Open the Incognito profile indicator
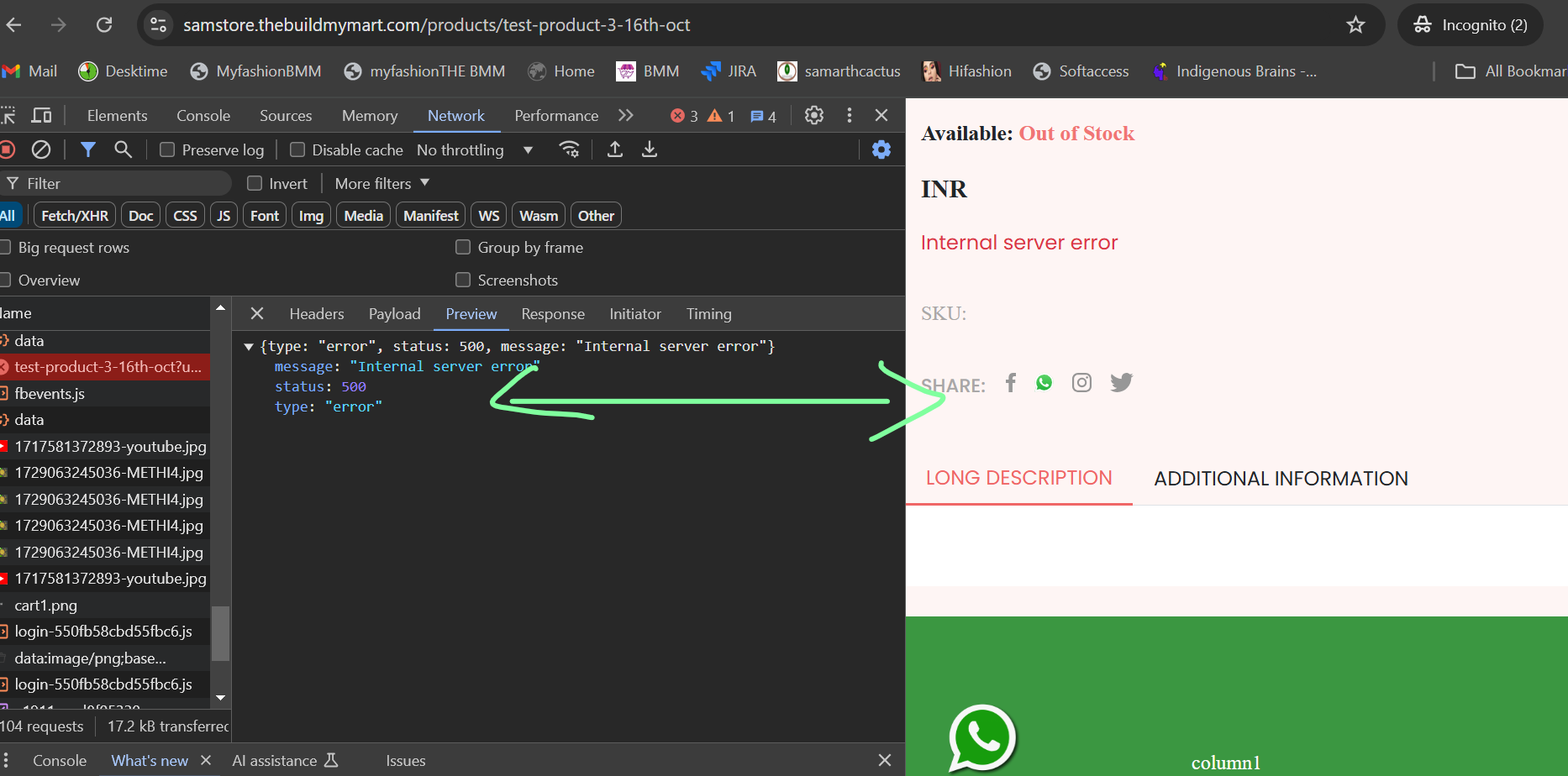Viewport: 1568px width, 776px height. (1471, 25)
